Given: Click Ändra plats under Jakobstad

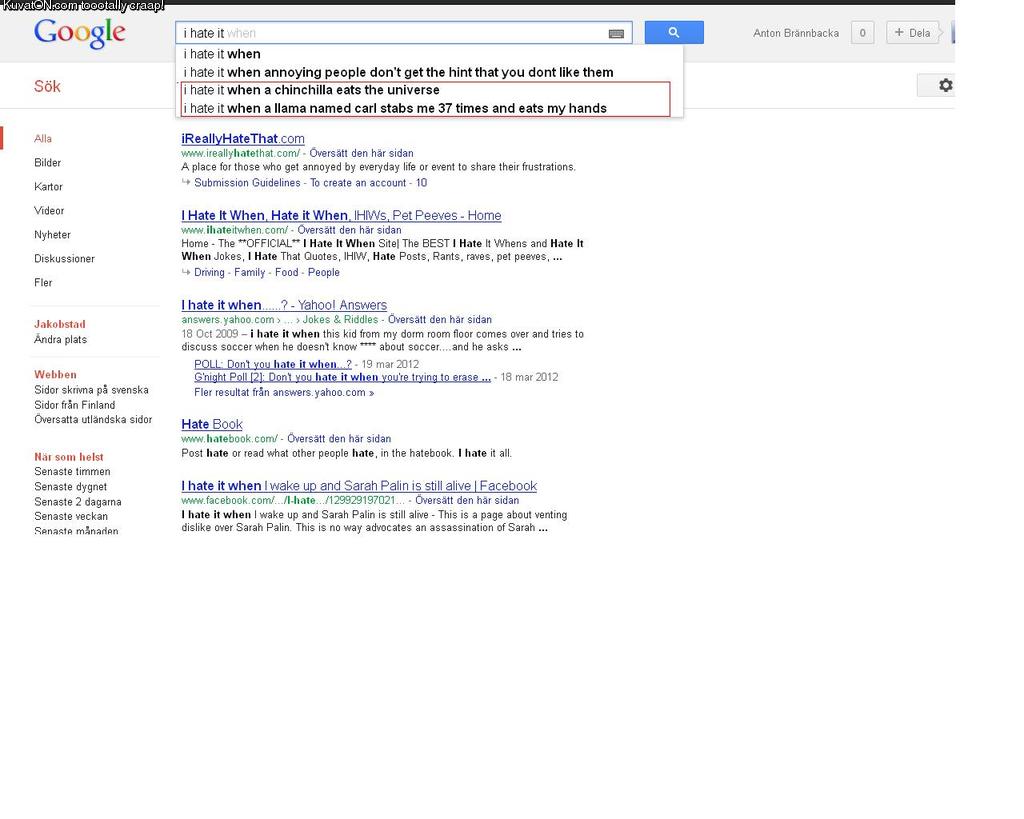Looking at the screenshot, I should click(x=60, y=340).
